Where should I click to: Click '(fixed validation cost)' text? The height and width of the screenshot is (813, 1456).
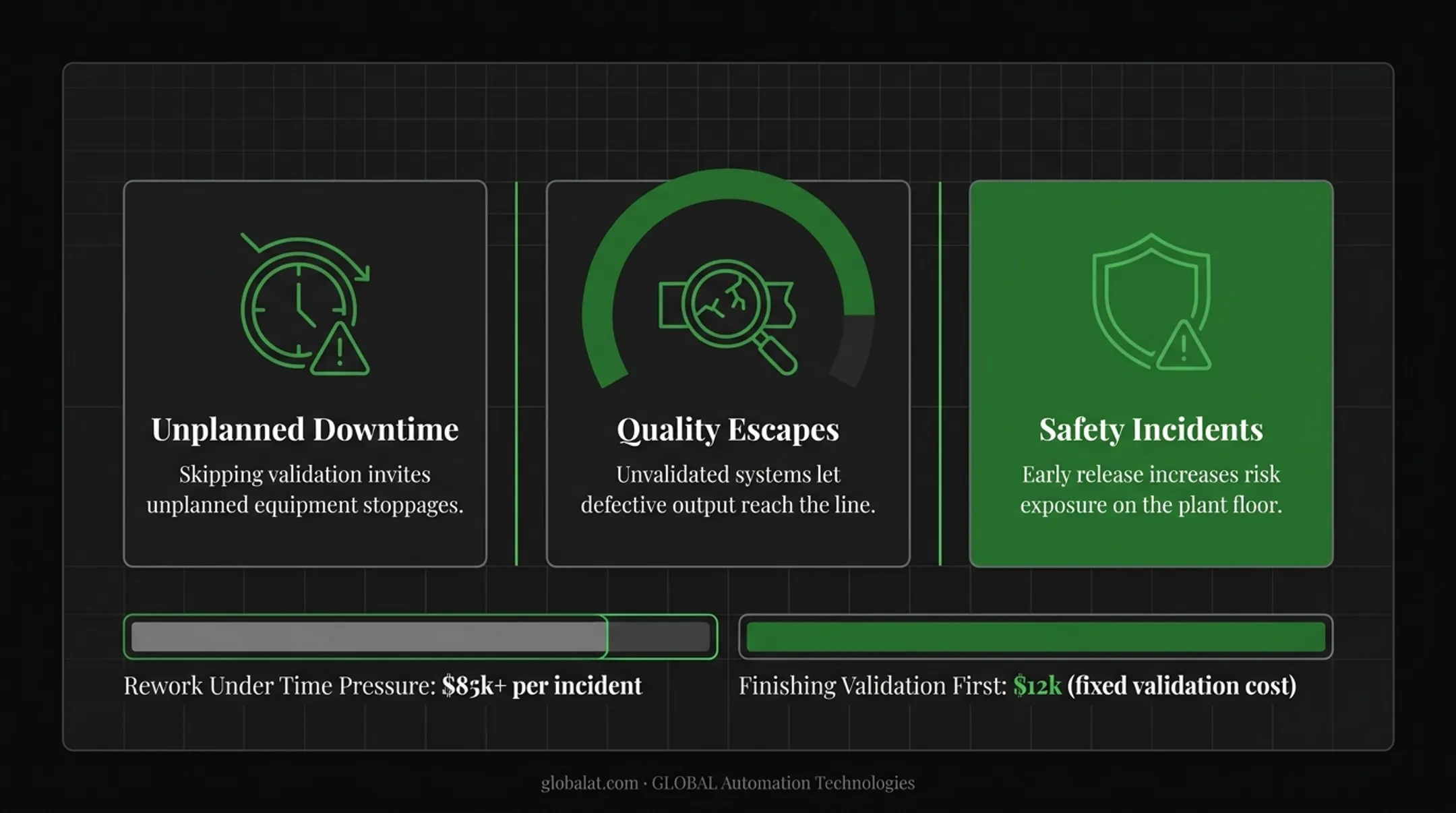pyautogui.click(x=1182, y=686)
